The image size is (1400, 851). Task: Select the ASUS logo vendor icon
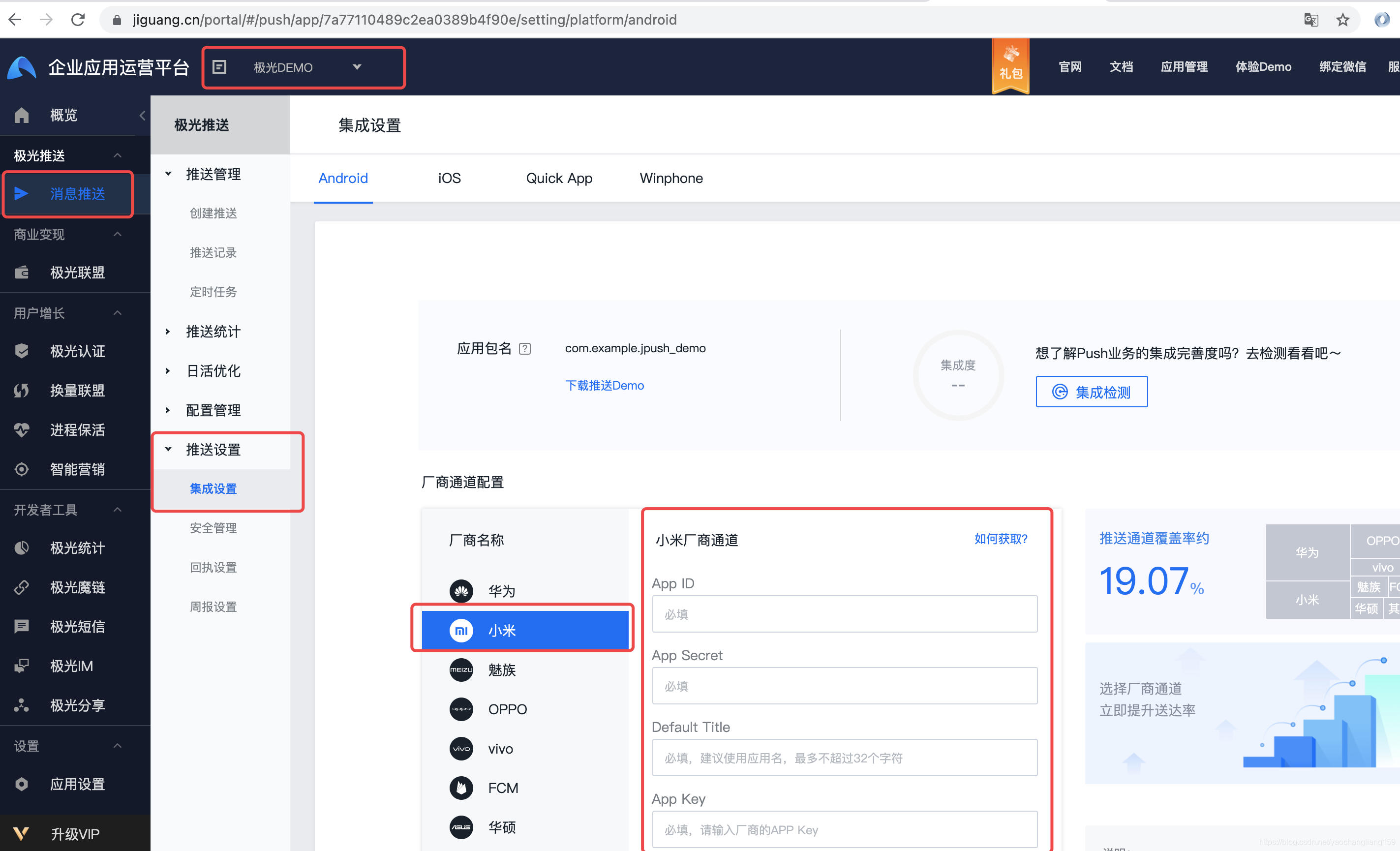[x=461, y=827]
